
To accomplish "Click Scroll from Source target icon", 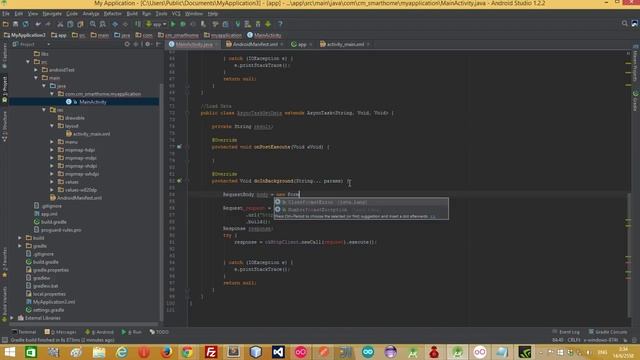I will (x=127, y=44).
